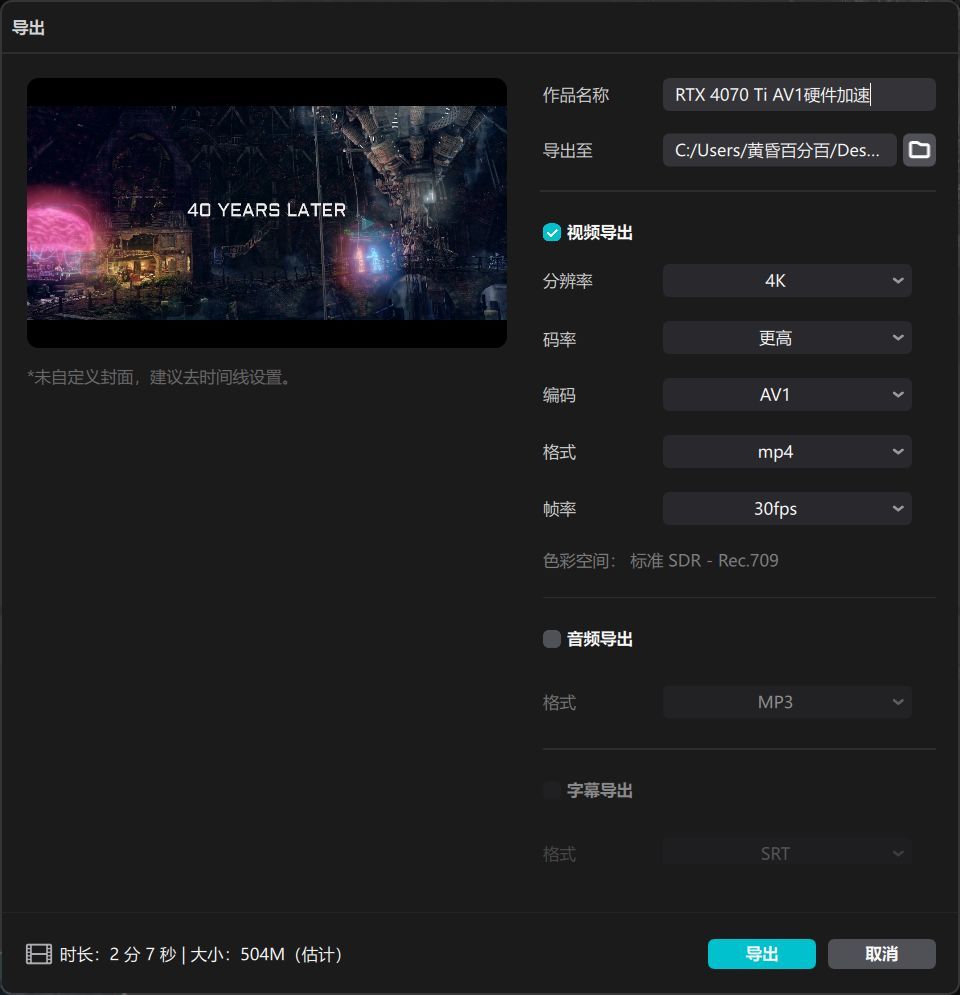Click the 分辨率 label
This screenshot has height=995, width=960.
click(x=567, y=281)
